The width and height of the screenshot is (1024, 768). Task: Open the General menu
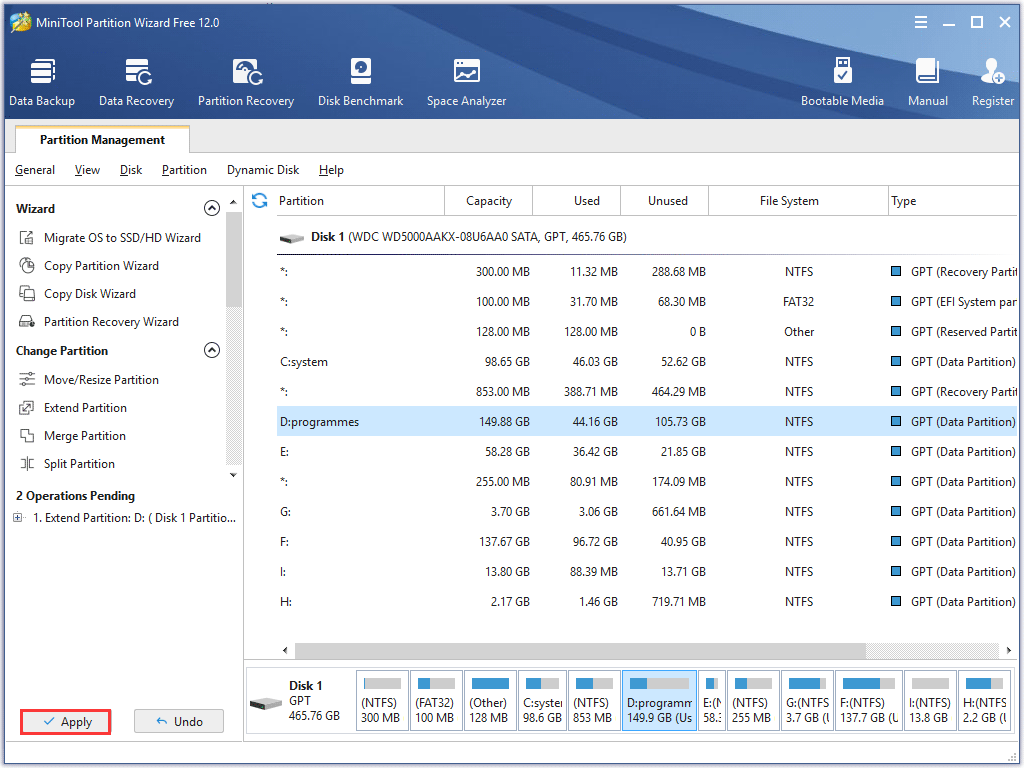35,170
